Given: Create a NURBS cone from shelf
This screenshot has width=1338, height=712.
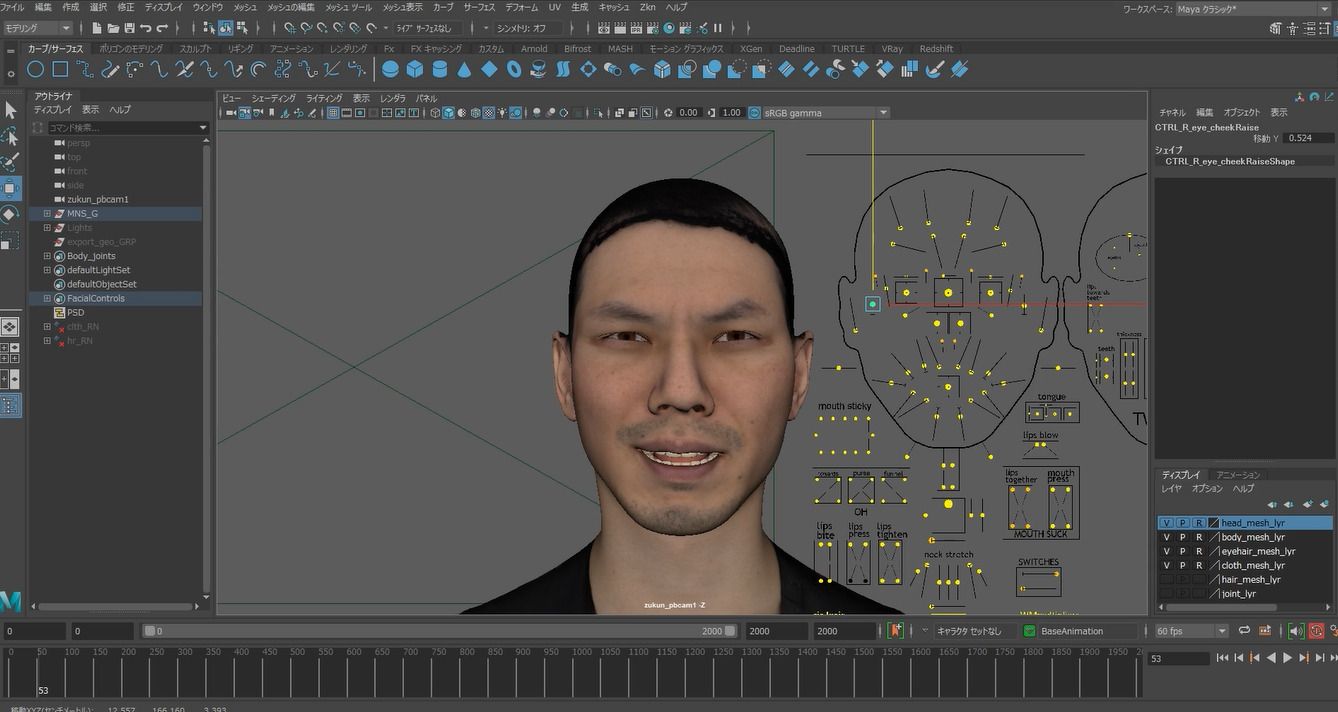Looking at the screenshot, I should pos(465,69).
